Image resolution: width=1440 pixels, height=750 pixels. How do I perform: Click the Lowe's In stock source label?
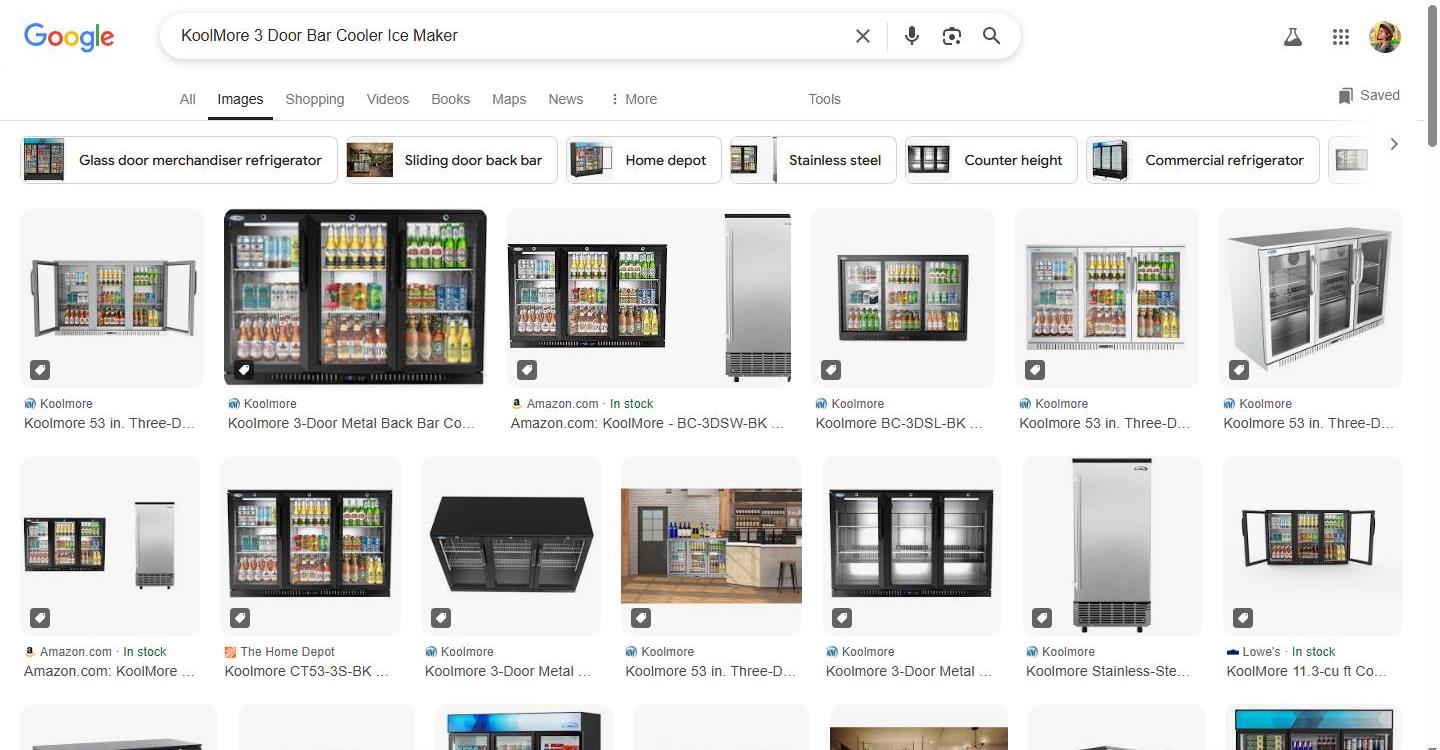coord(1281,652)
